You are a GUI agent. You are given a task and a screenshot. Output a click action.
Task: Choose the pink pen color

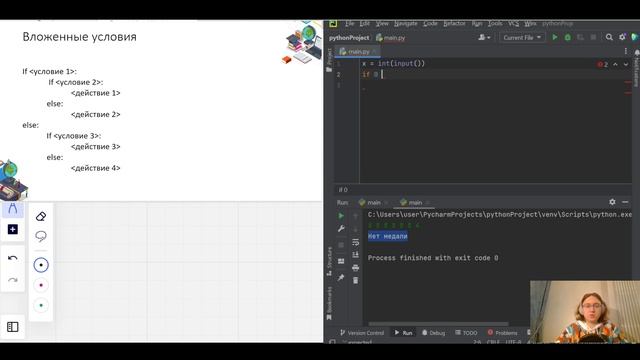click(x=41, y=285)
